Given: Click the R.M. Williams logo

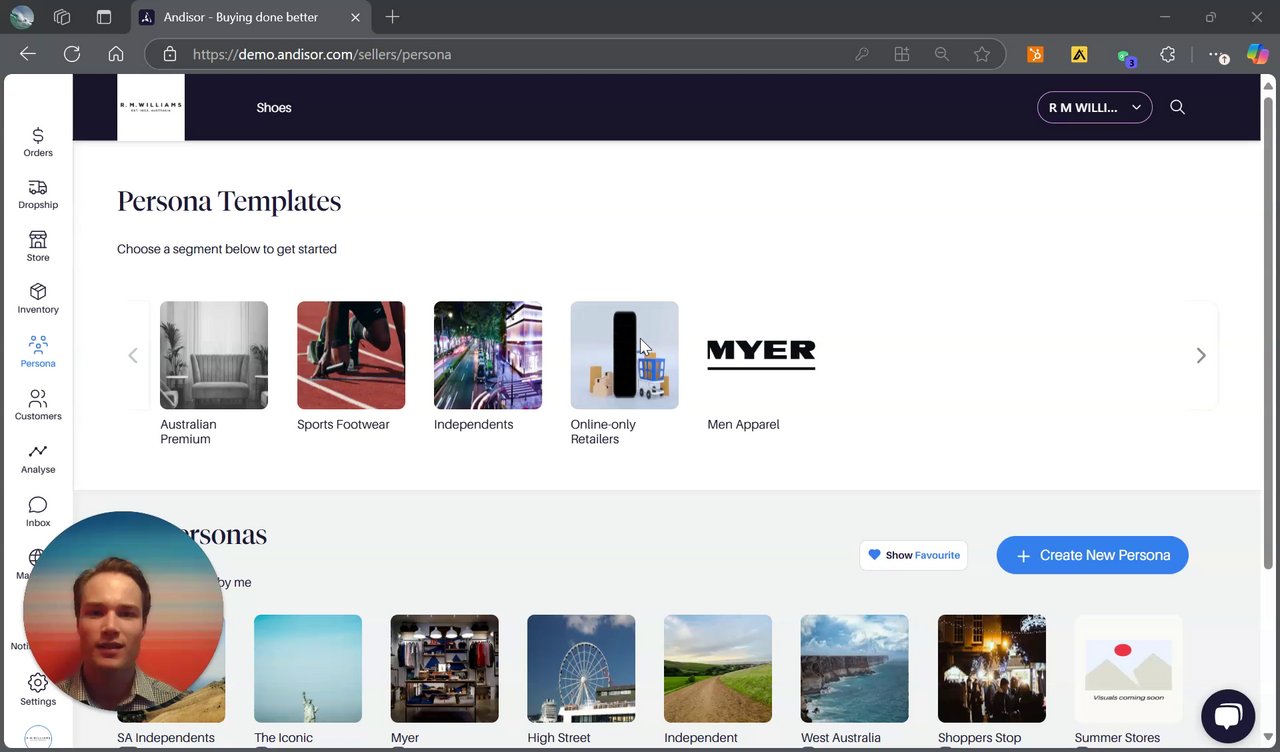Looking at the screenshot, I should [x=151, y=107].
